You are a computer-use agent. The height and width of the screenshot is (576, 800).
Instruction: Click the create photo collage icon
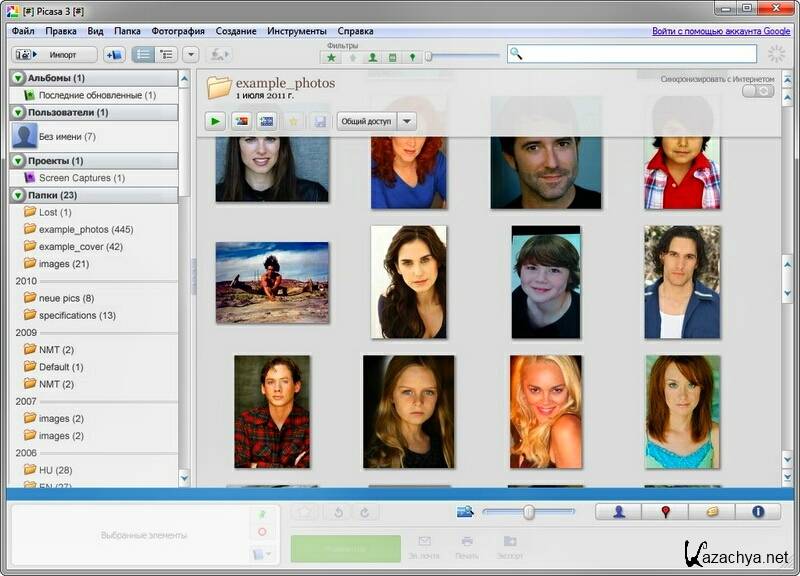241,121
